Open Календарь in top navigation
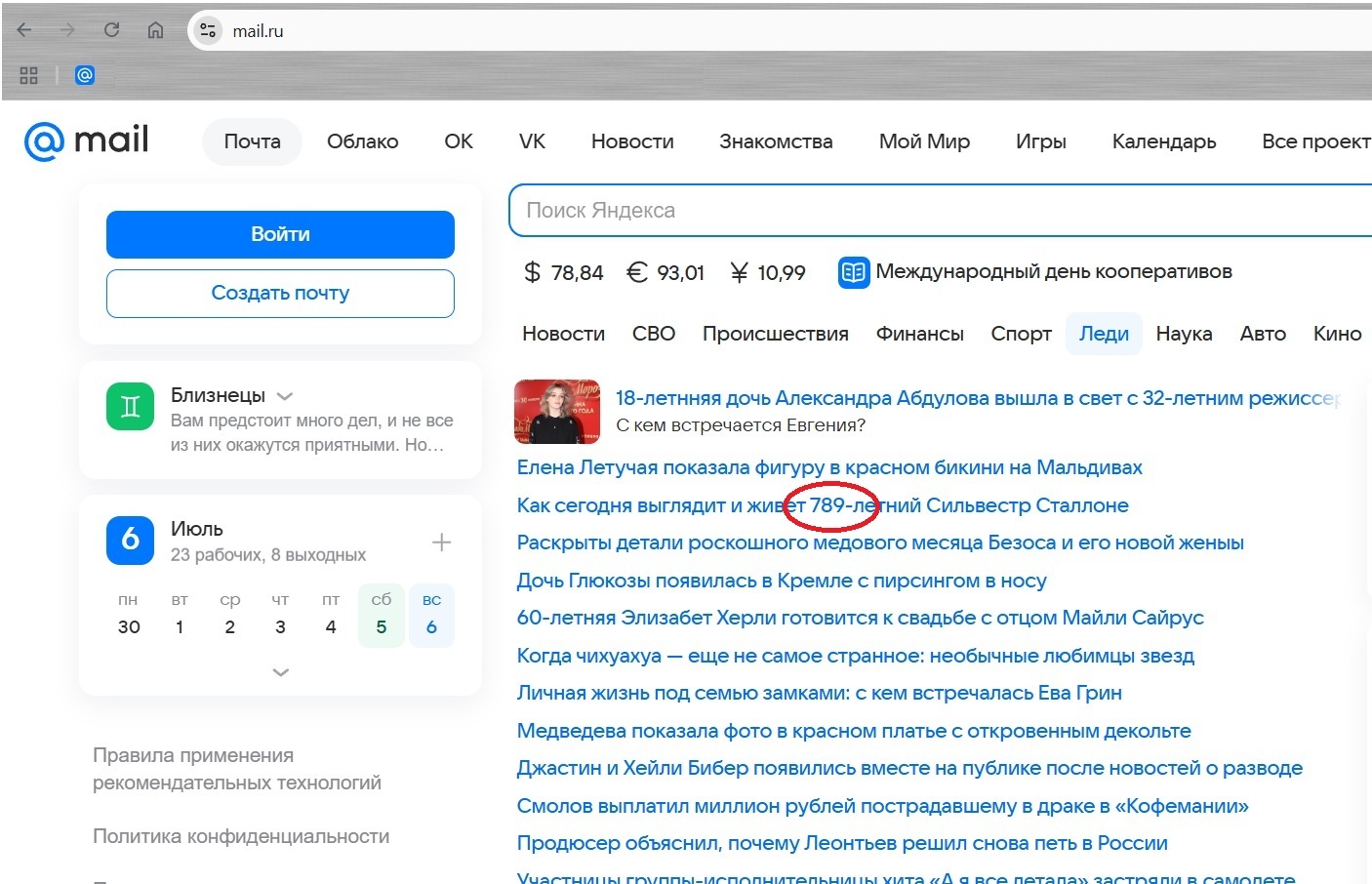Screen dimensions: 1372x884 (x=1164, y=141)
